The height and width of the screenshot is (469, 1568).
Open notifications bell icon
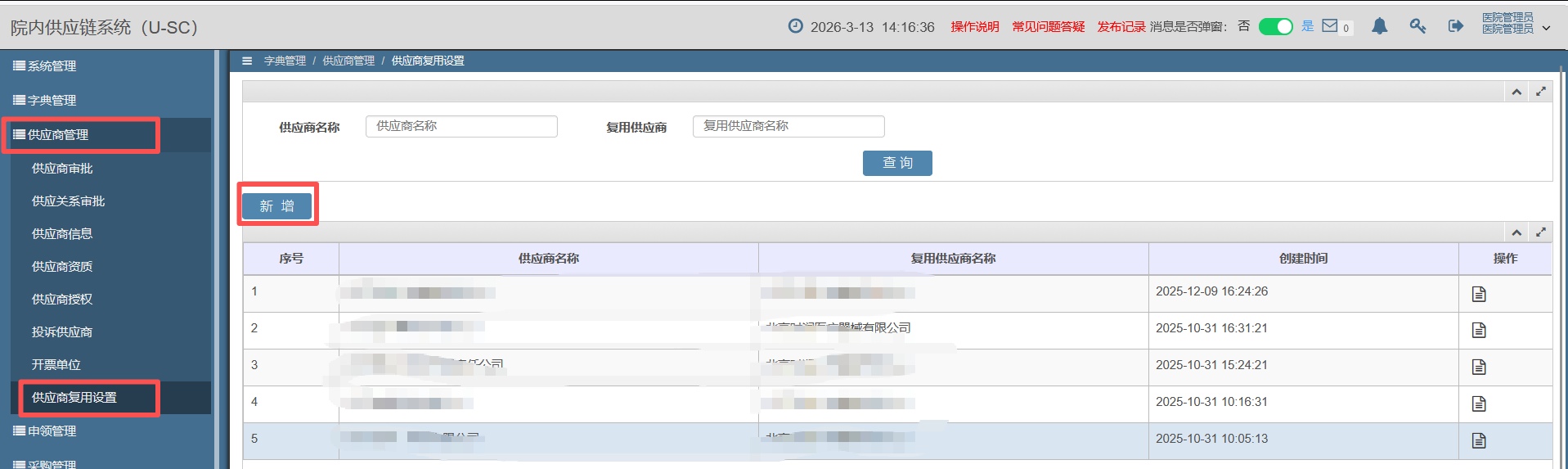point(1379,26)
